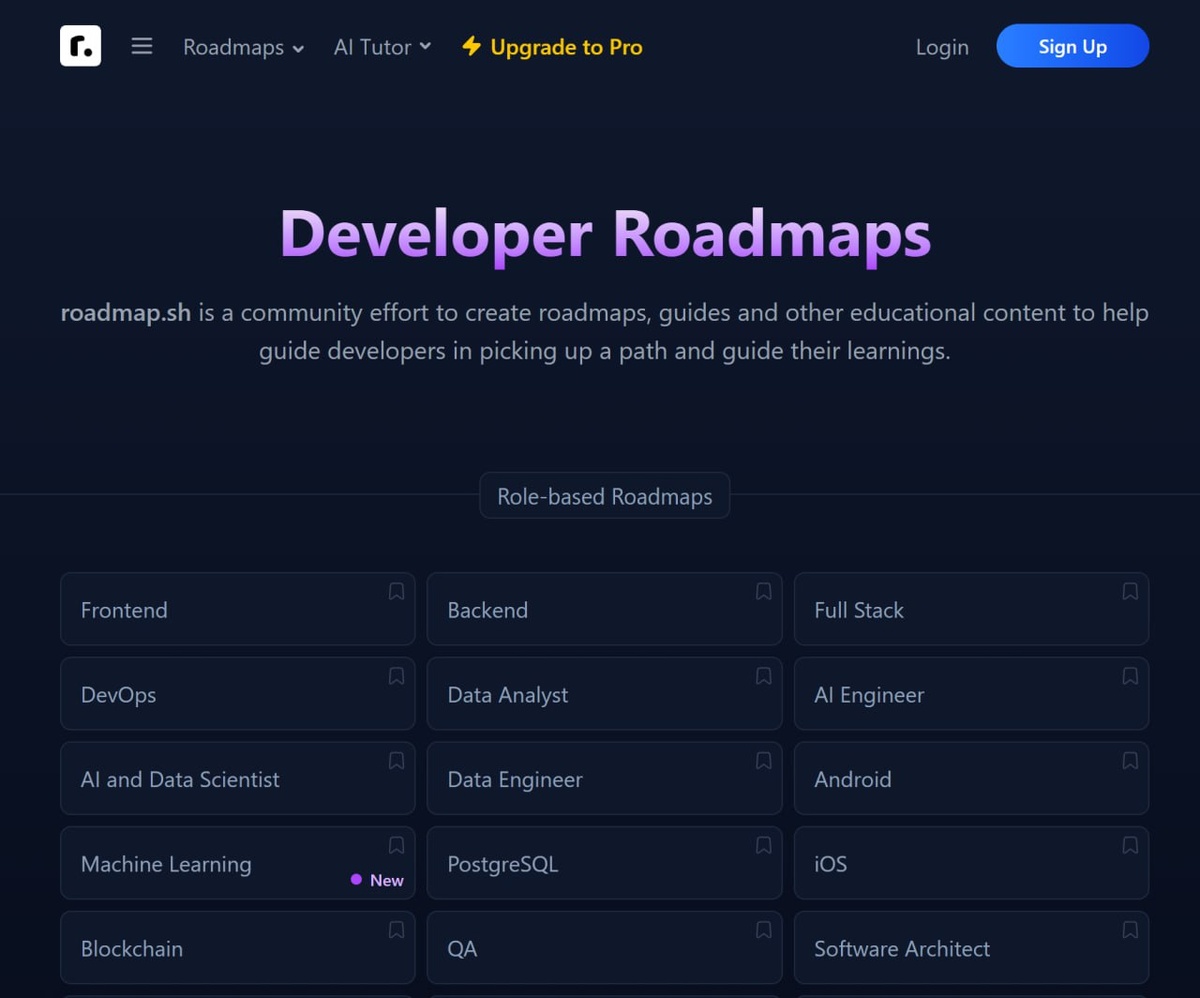Bookmark the AI Engineer roadmap
The height and width of the screenshot is (998, 1200).
click(1130, 676)
